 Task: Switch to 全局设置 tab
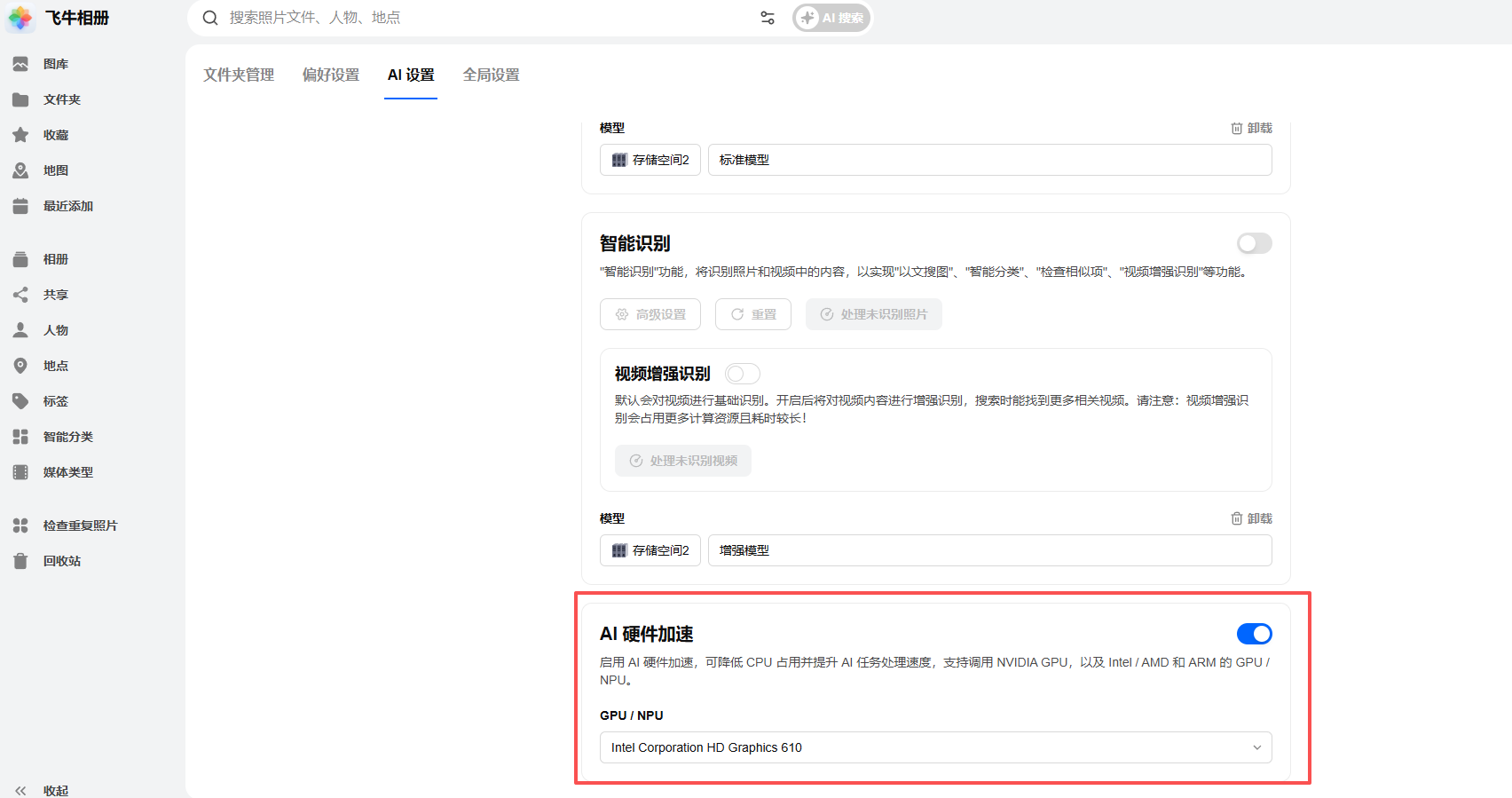tap(491, 75)
